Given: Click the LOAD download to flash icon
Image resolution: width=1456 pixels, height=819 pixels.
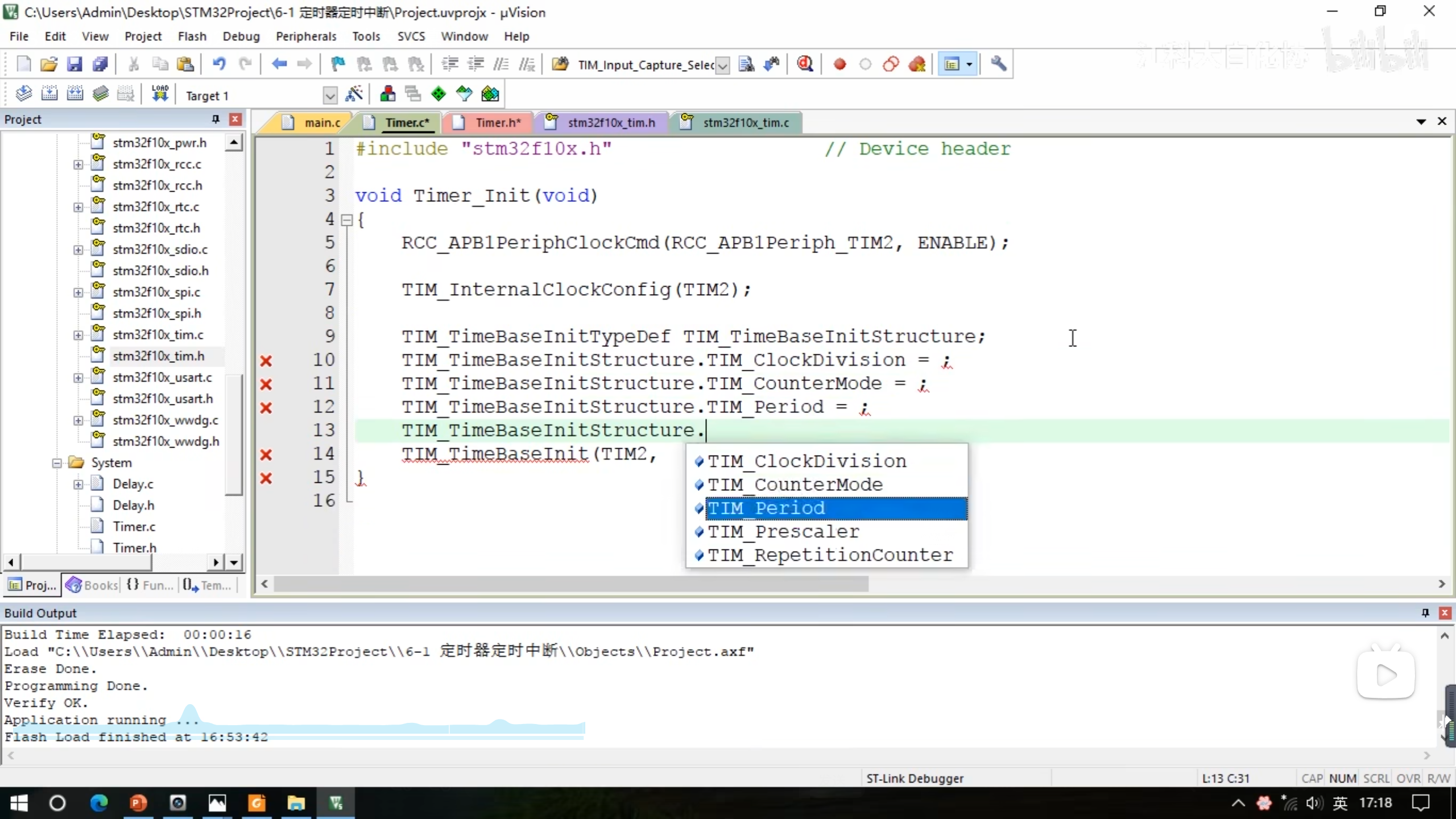Looking at the screenshot, I should (160, 94).
